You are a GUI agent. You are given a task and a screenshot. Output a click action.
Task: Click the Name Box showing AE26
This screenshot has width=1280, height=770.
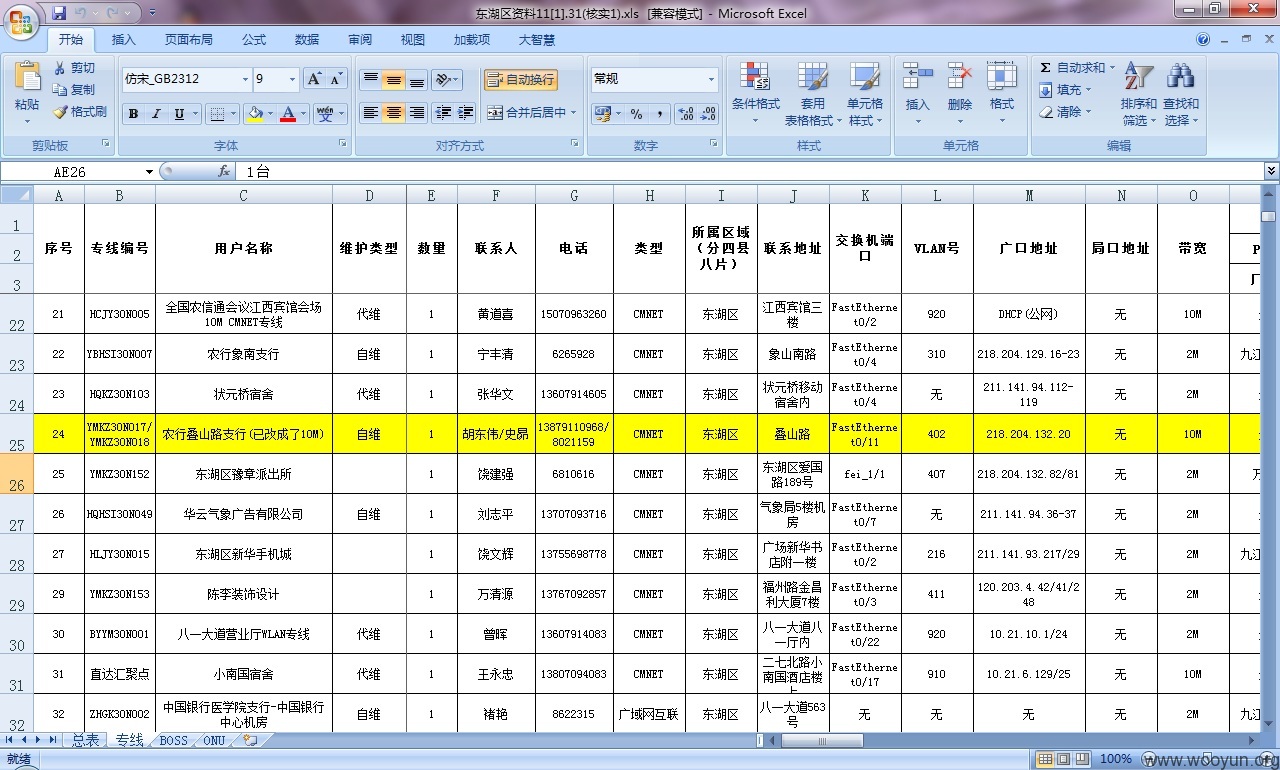tap(78, 172)
